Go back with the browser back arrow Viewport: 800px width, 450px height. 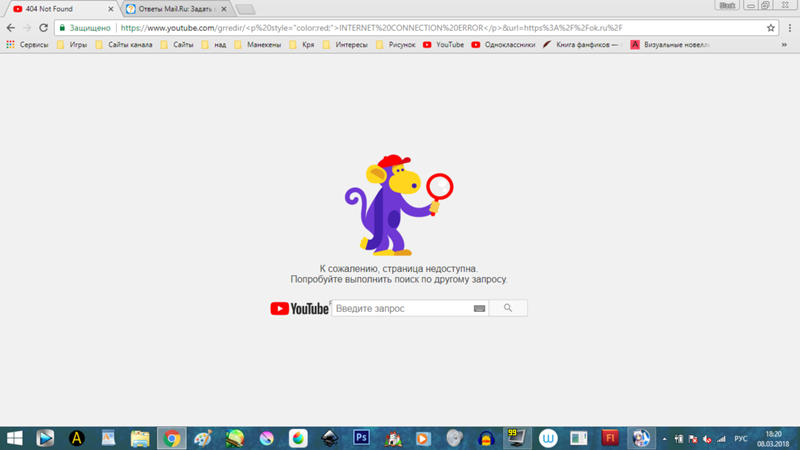tap(11, 28)
